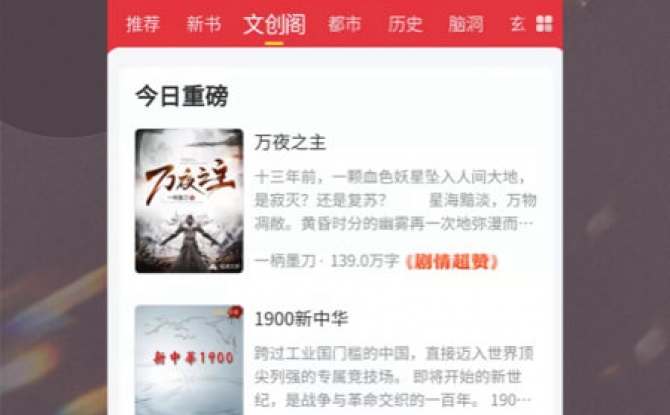Open the 万夜之主 book cover
The height and width of the screenshot is (415, 670).
click(189, 200)
